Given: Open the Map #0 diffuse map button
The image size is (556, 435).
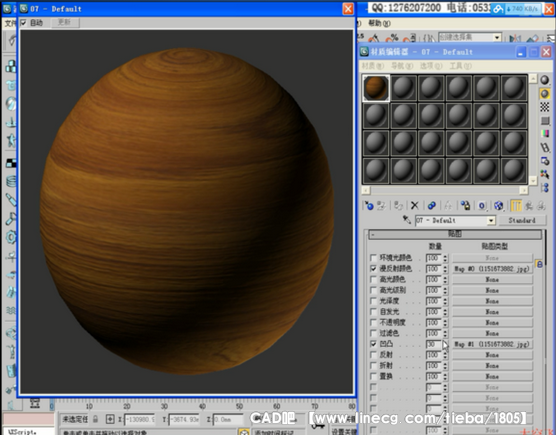Looking at the screenshot, I should click(x=492, y=269).
